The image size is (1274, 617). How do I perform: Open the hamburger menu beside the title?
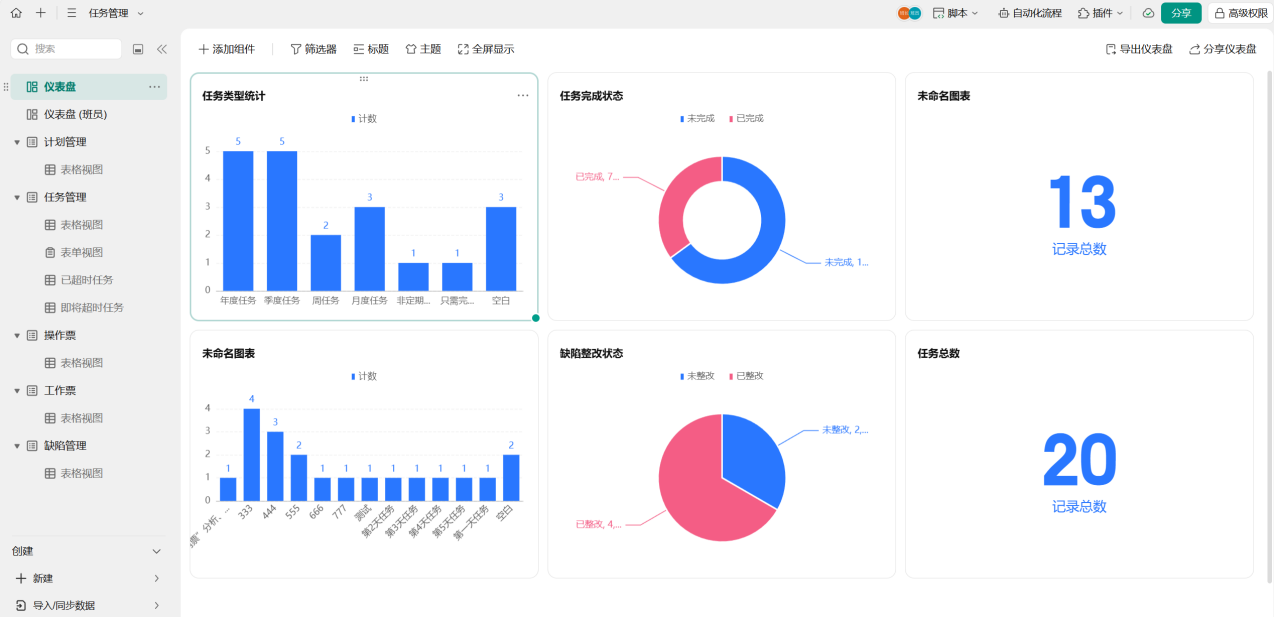click(73, 14)
